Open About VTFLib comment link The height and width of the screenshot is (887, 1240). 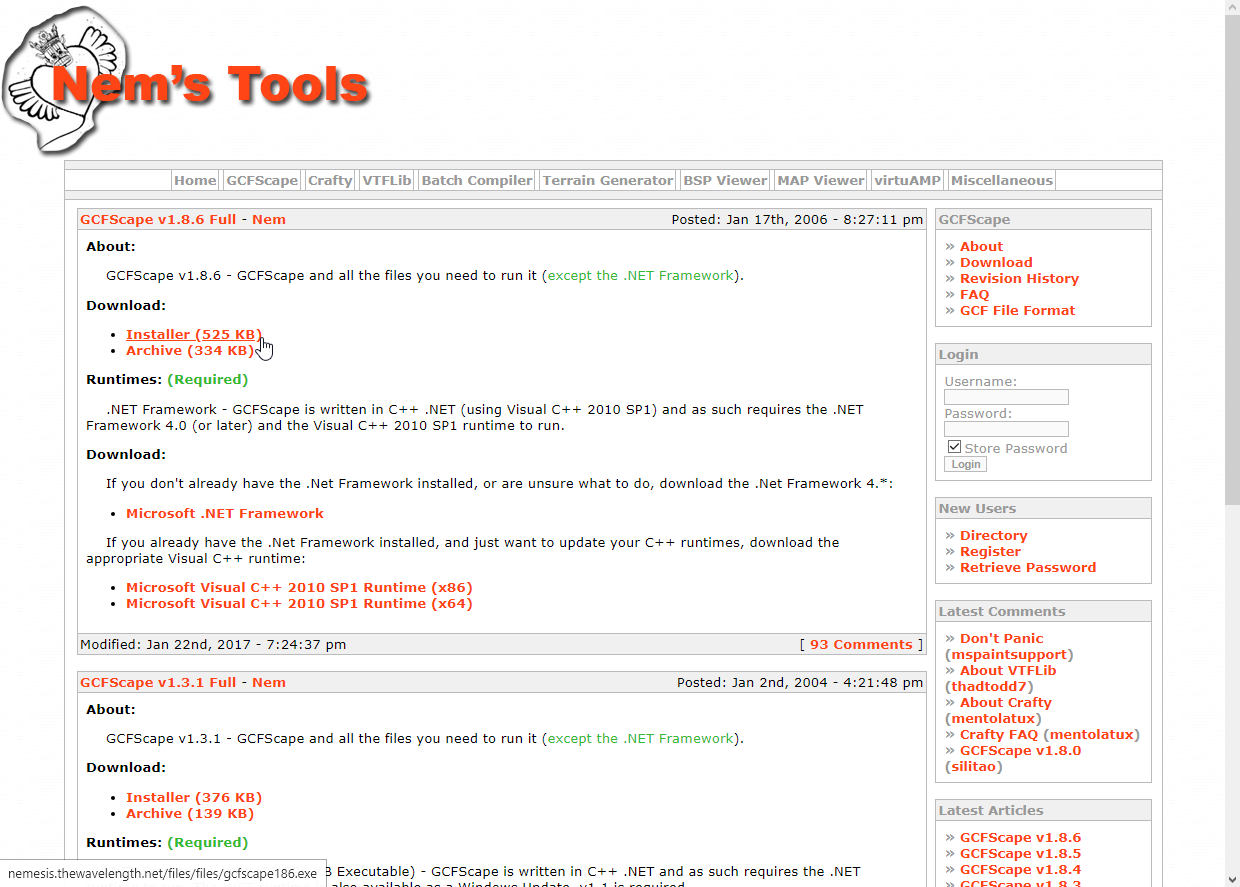pos(1008,670)
